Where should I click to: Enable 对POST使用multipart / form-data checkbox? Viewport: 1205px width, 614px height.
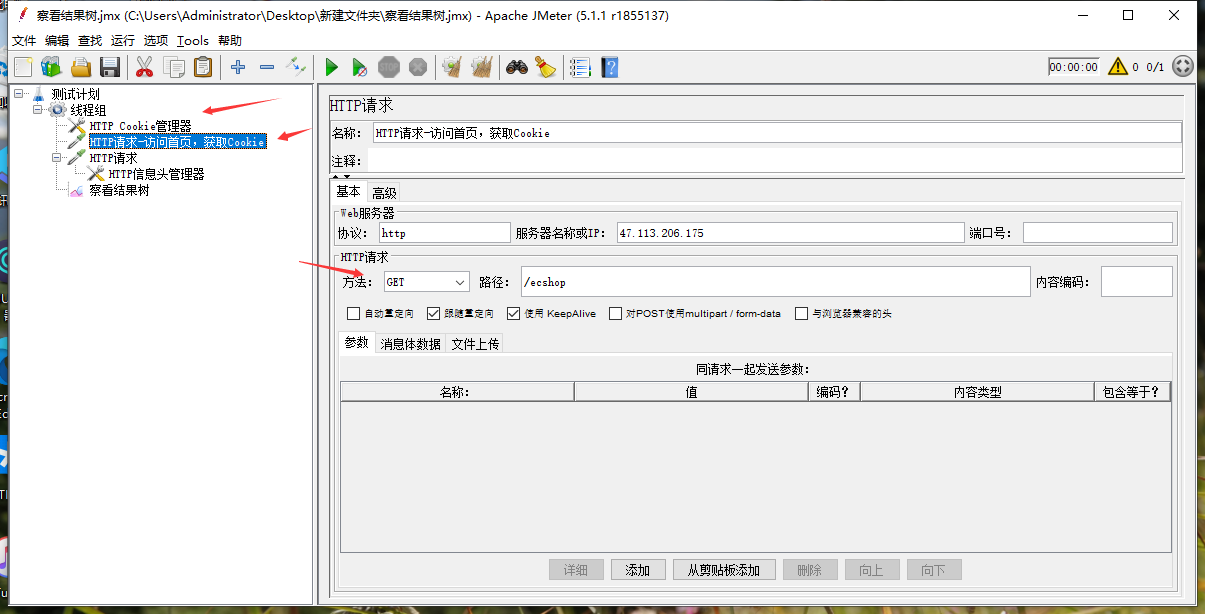click(615, 313)
